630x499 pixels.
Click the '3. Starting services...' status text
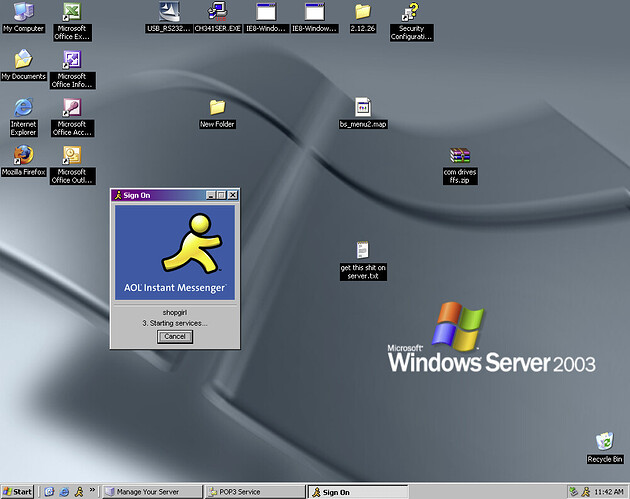(x=175, y=323)
